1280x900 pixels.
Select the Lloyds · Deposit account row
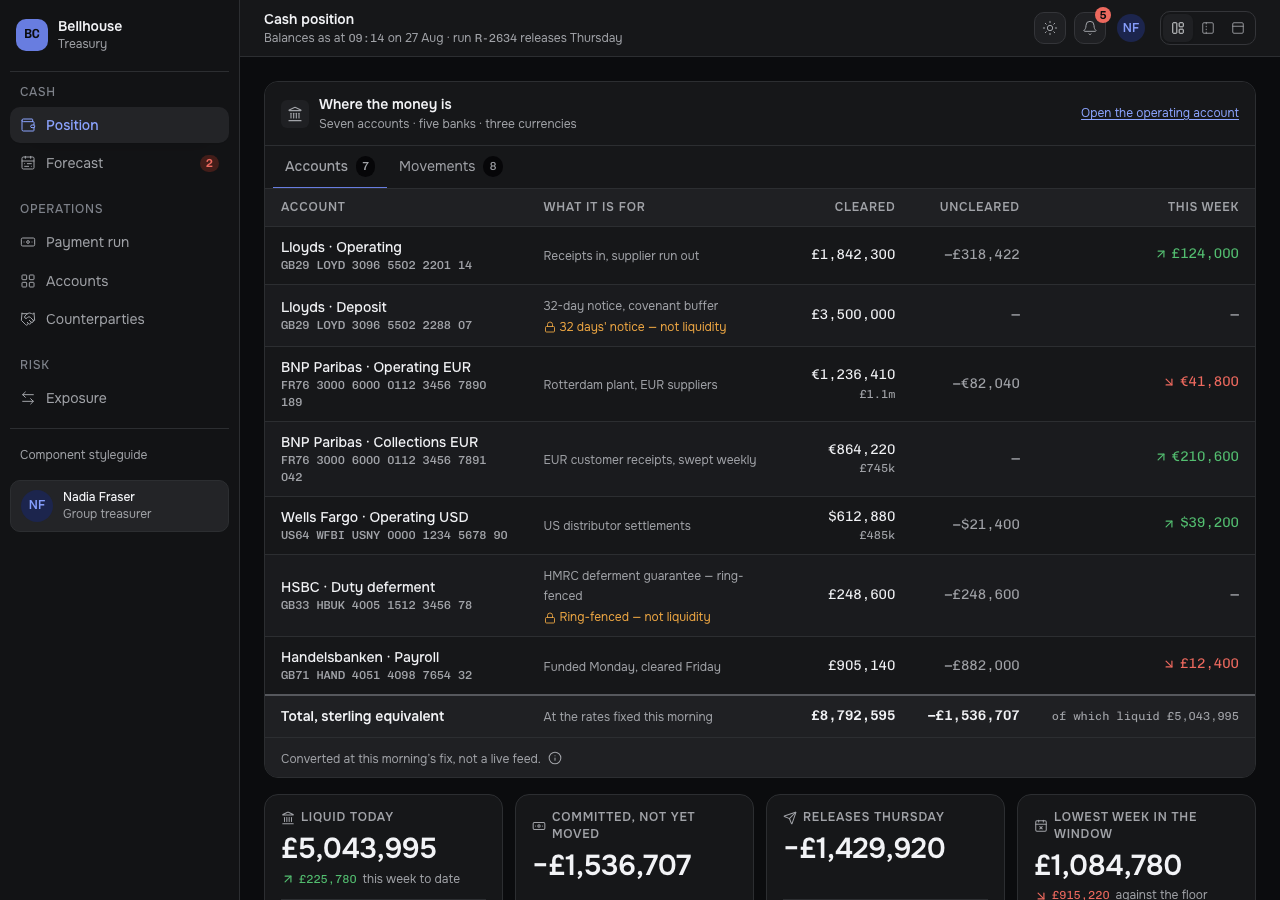(760, 316)
